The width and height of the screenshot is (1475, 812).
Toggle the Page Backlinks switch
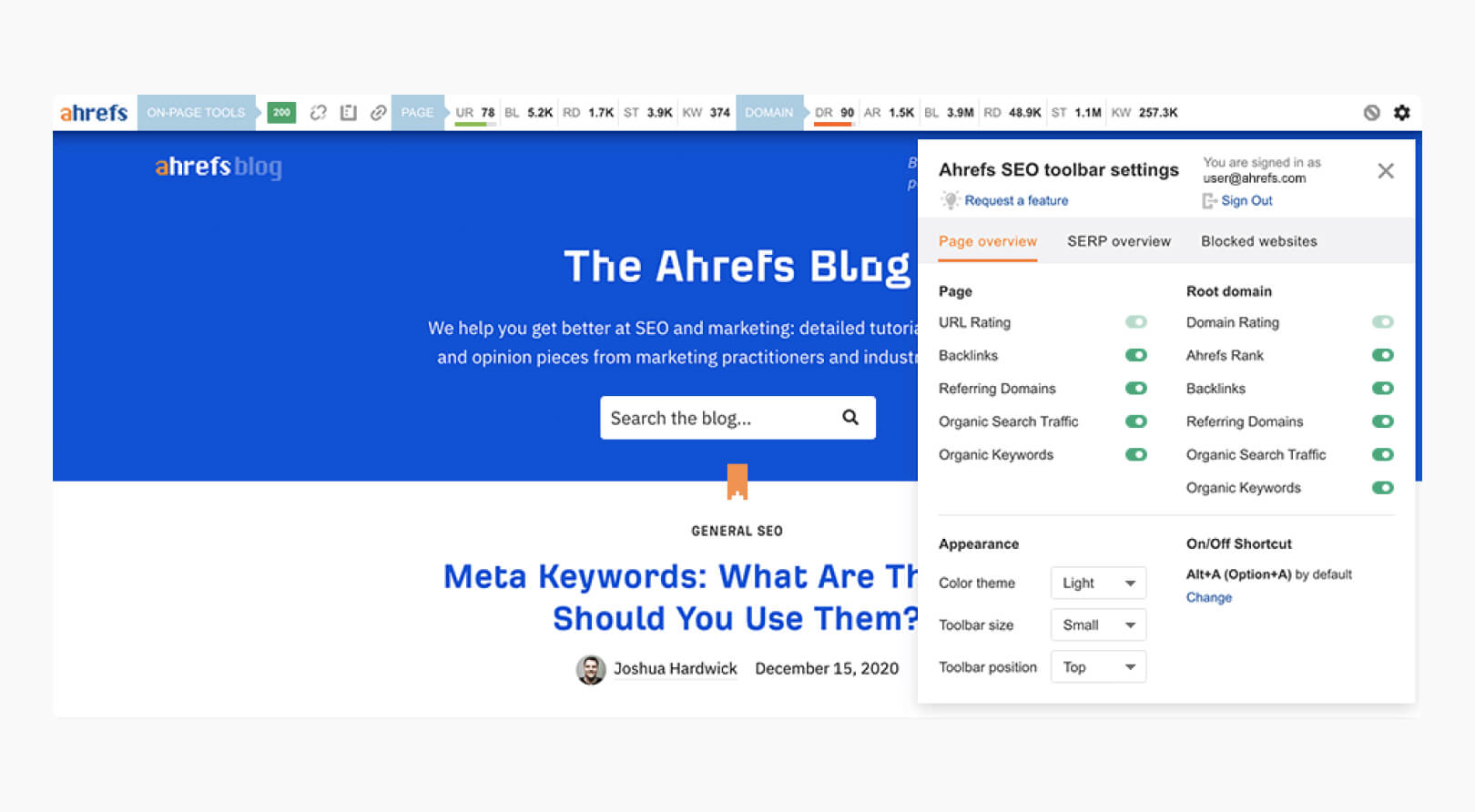(1135, 355)
